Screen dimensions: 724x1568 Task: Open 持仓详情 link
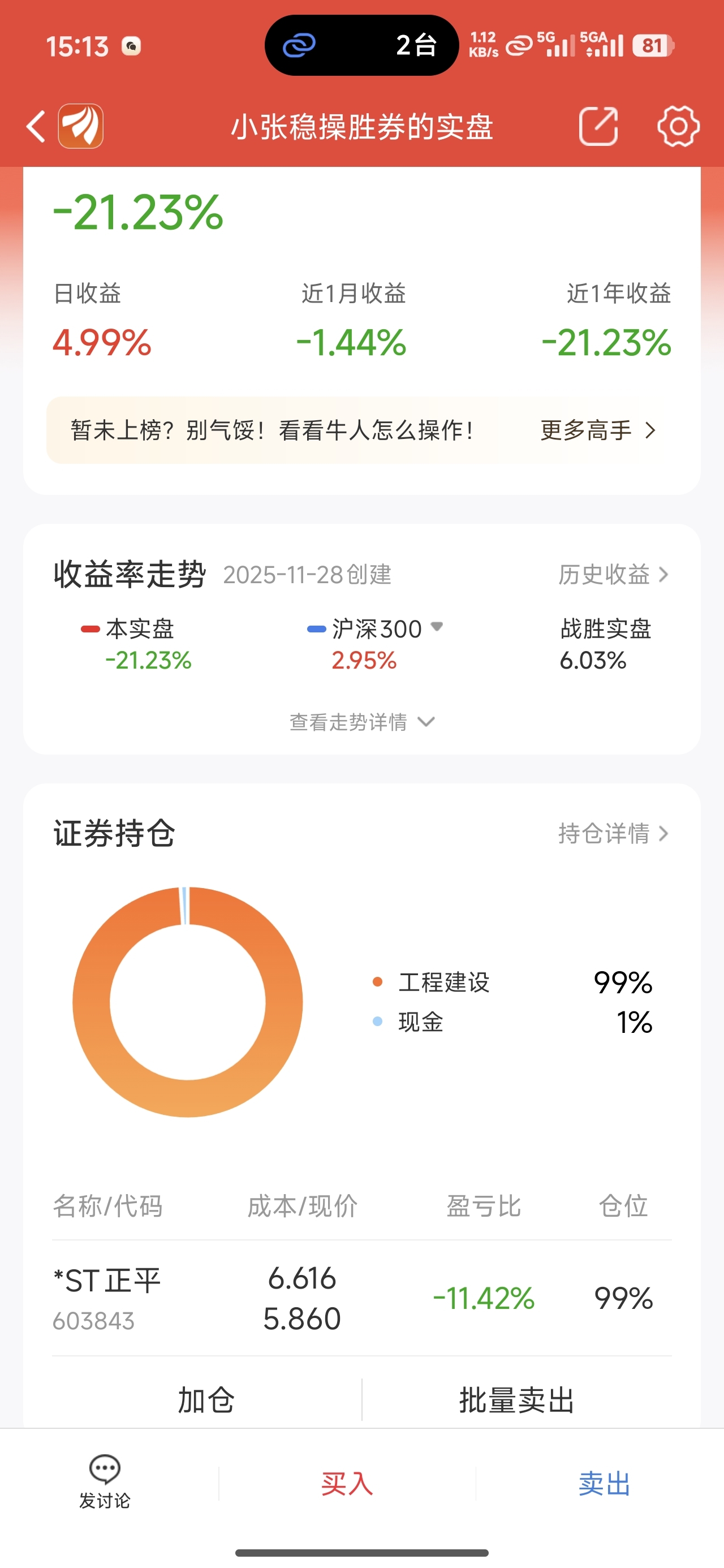[x=614, y=833]
